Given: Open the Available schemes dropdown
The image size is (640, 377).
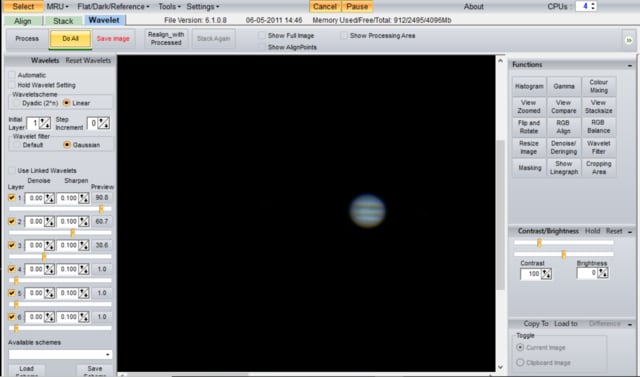Looking at the screenshot, I should (x=60, y=355).
